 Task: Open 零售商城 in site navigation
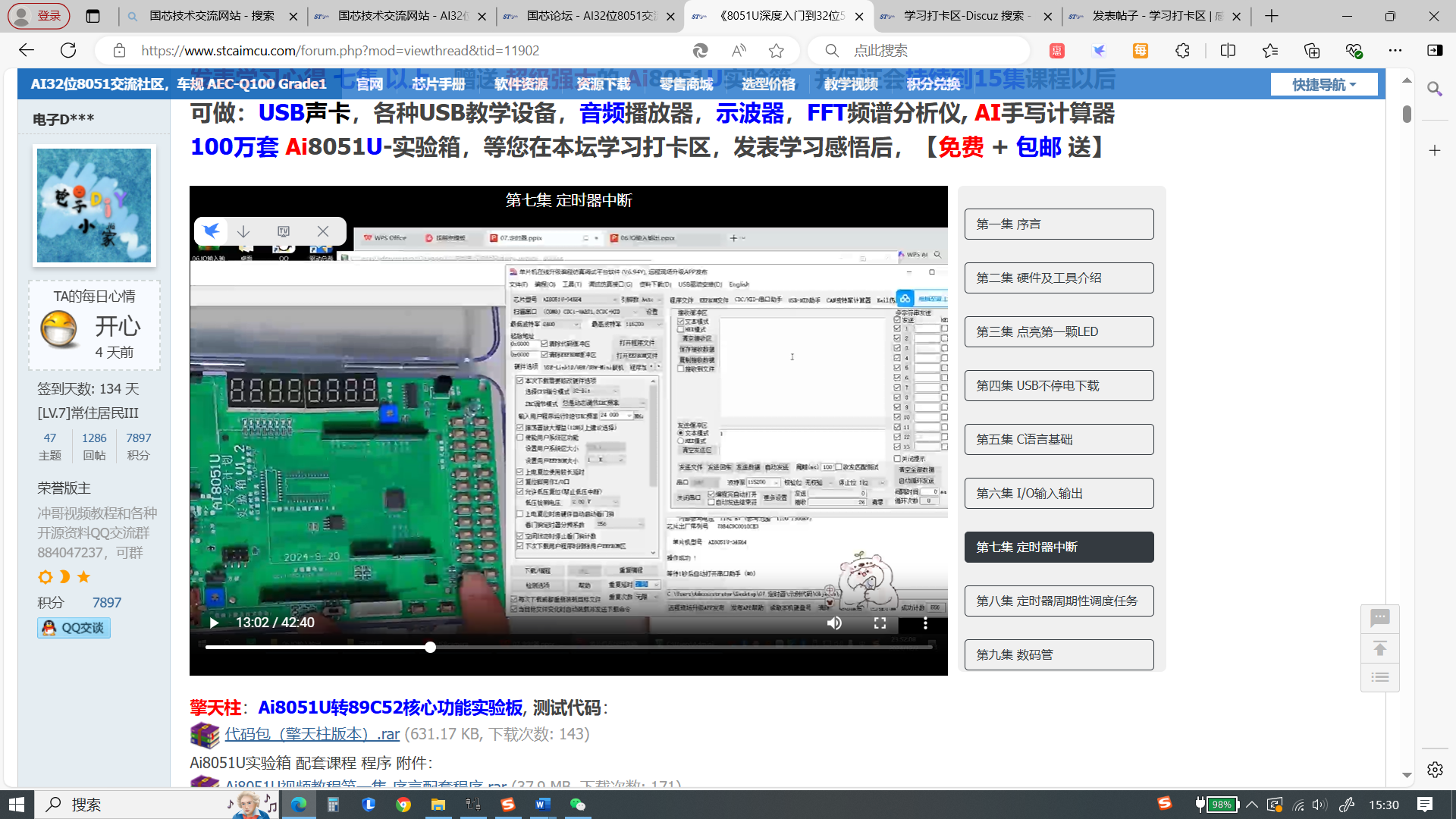click(686, 84)
